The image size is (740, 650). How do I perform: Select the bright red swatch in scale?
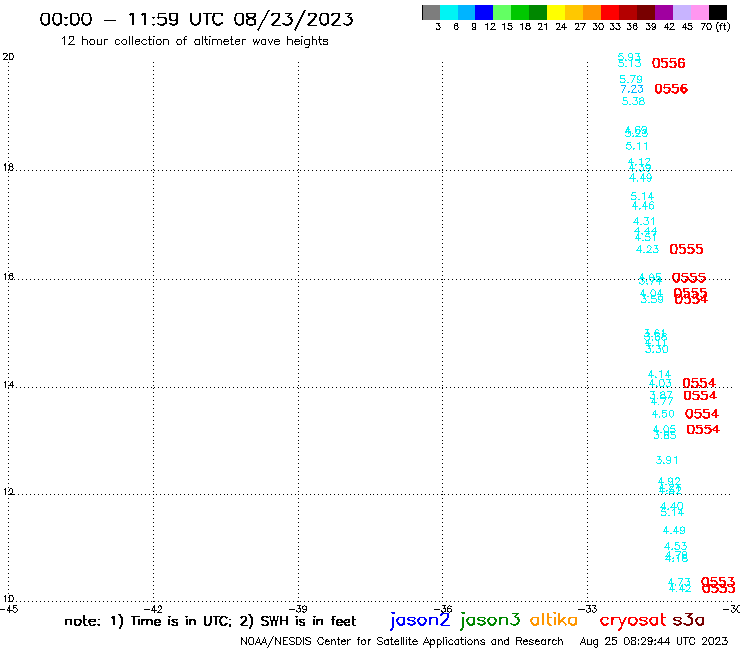(x=610, y=12)
